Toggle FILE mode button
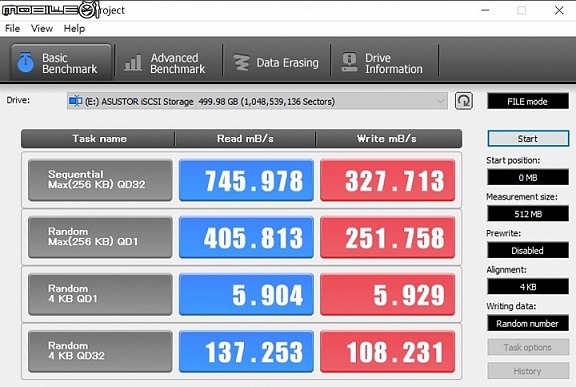The image size is (576, 387). [528, 101]
